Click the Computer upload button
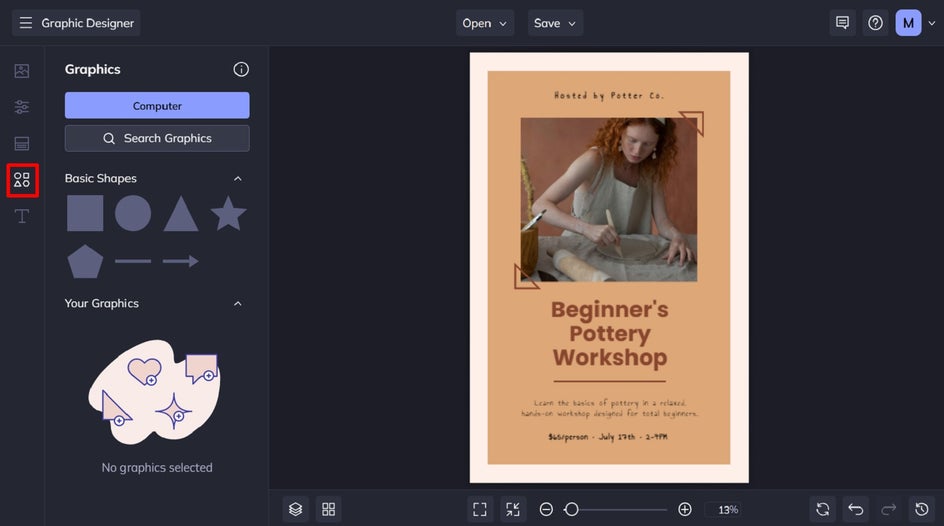This screenshot has height=526, width=944. tap(157, 106)
